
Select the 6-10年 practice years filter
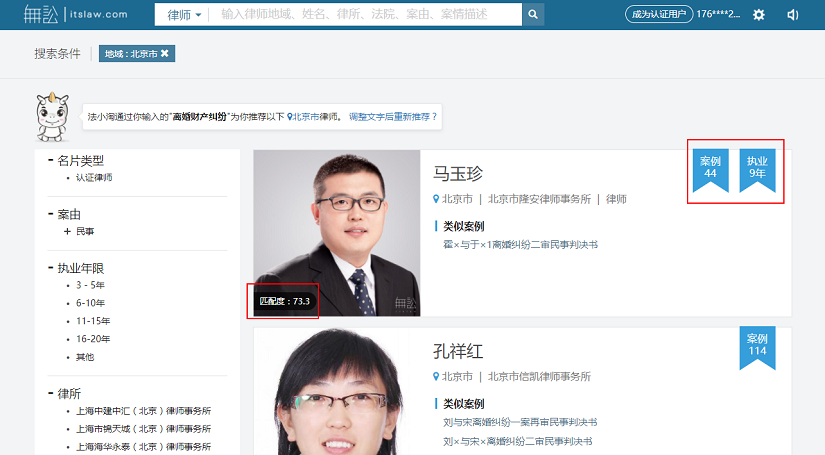[90, 303]
